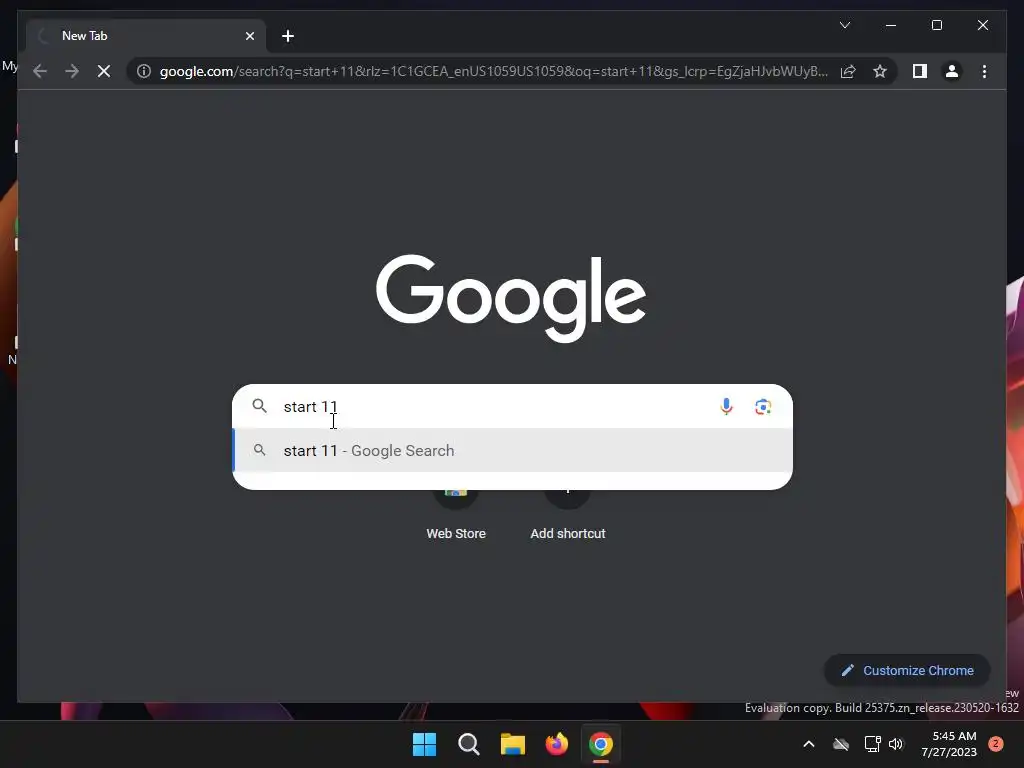Click the Google logo

point(511,298)
